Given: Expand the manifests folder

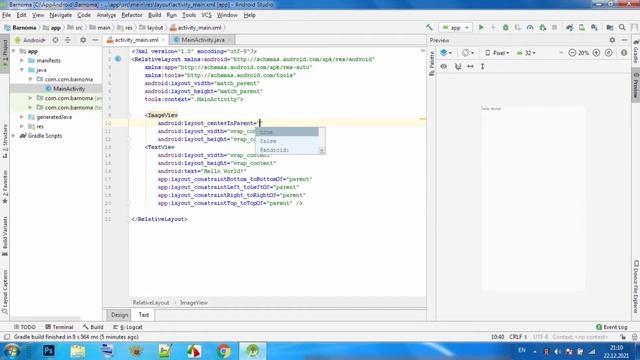Looking at the screenshot, I should click(x=22, y=60).
